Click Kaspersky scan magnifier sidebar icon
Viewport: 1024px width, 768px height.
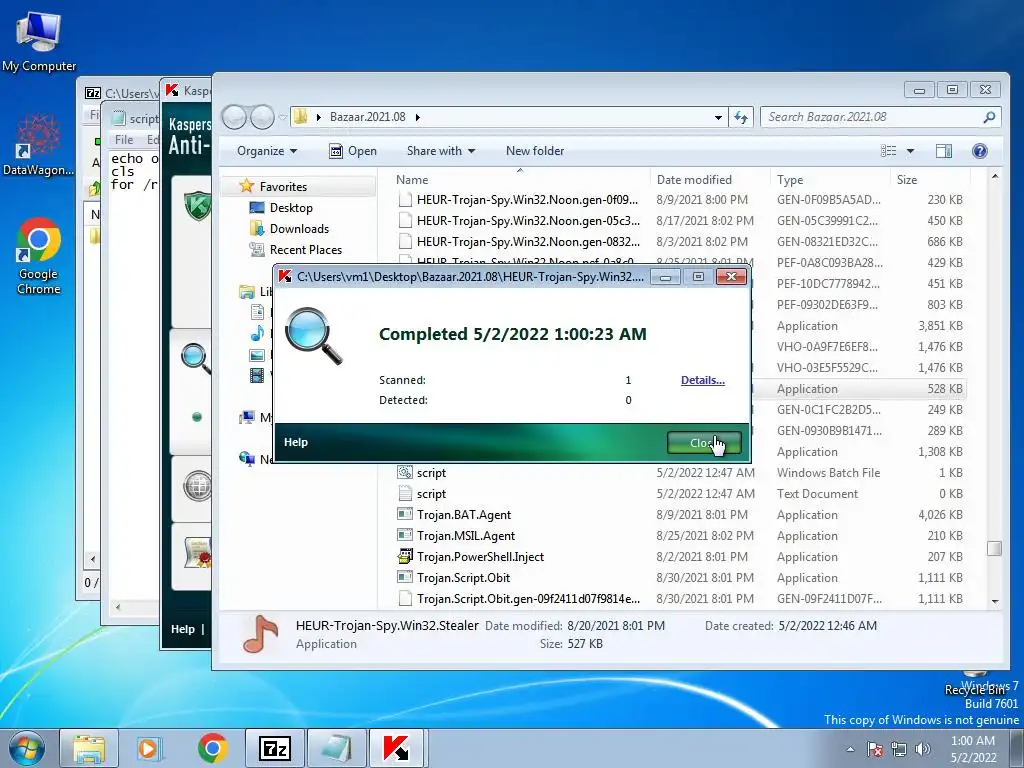pos(196,358)
